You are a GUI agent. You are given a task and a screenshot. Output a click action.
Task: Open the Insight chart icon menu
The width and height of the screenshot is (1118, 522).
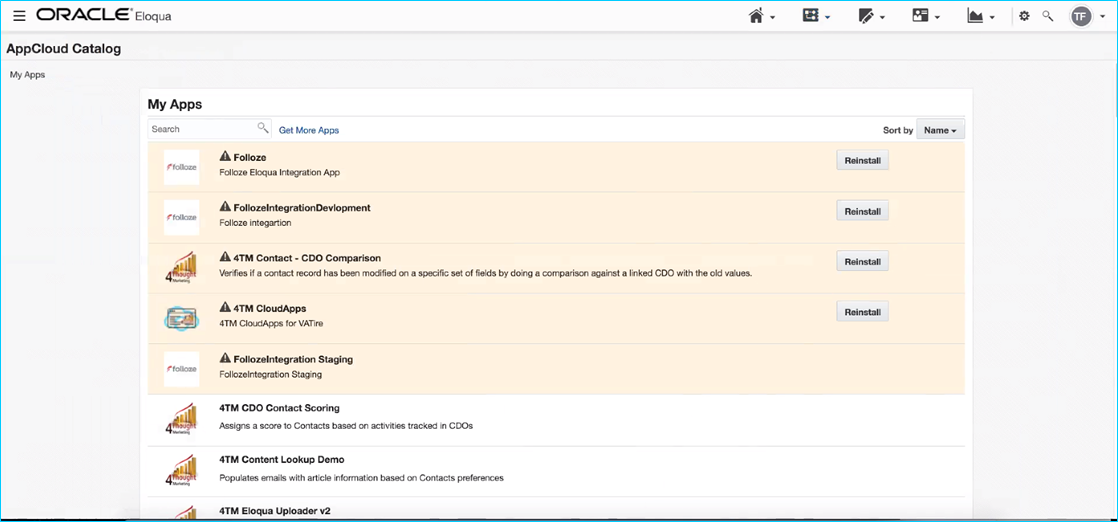click(x=975, y=16)
